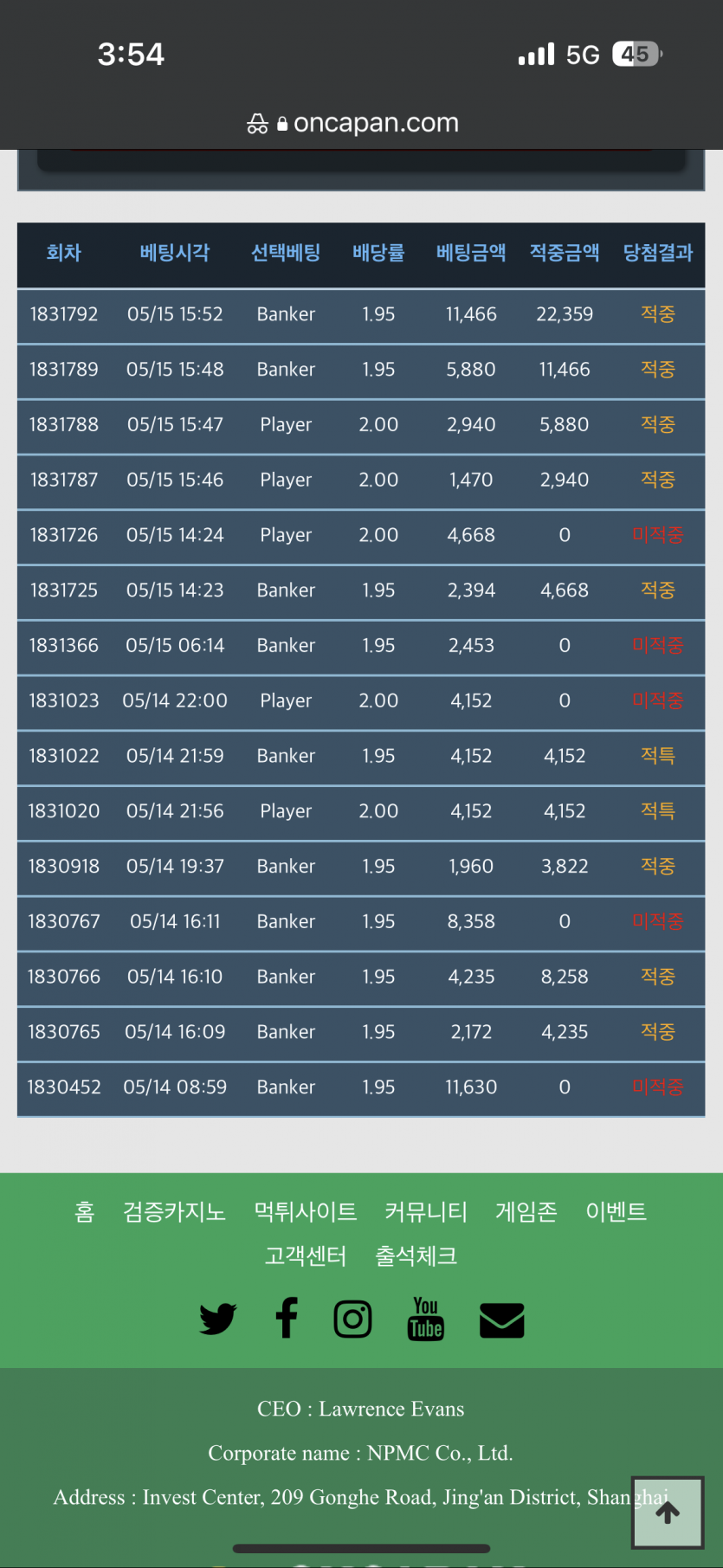Select betting row 1831792
723x1568 pixels.
pos(361,314)
